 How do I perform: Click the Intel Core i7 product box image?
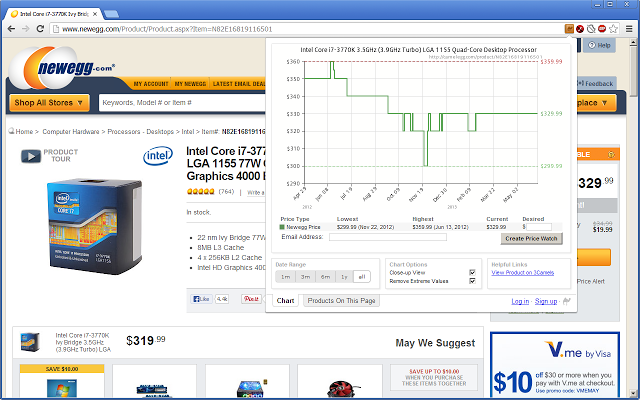[x=95, y=227]
